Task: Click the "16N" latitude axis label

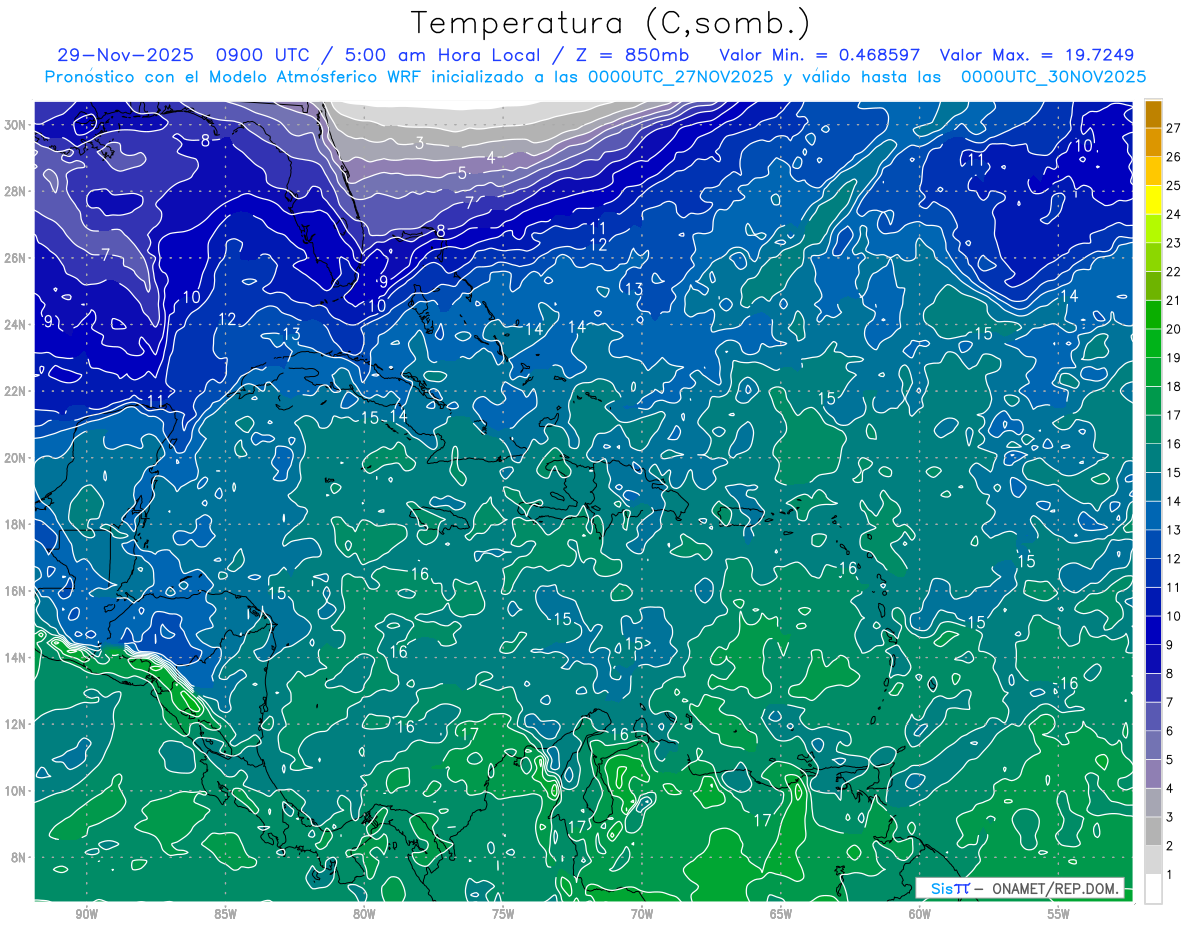Action: click(15, 591)
